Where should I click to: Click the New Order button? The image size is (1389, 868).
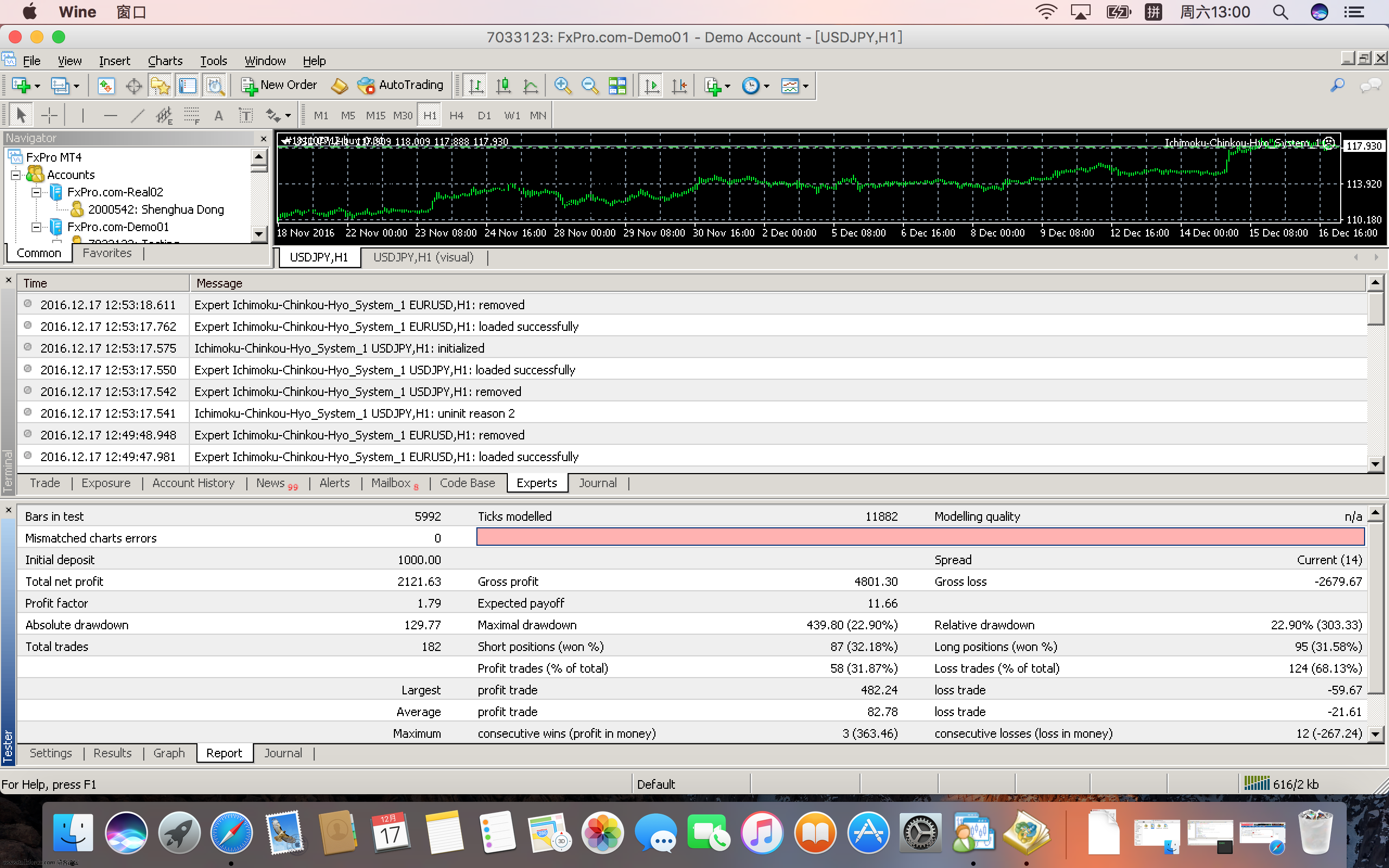coord(279,86)
